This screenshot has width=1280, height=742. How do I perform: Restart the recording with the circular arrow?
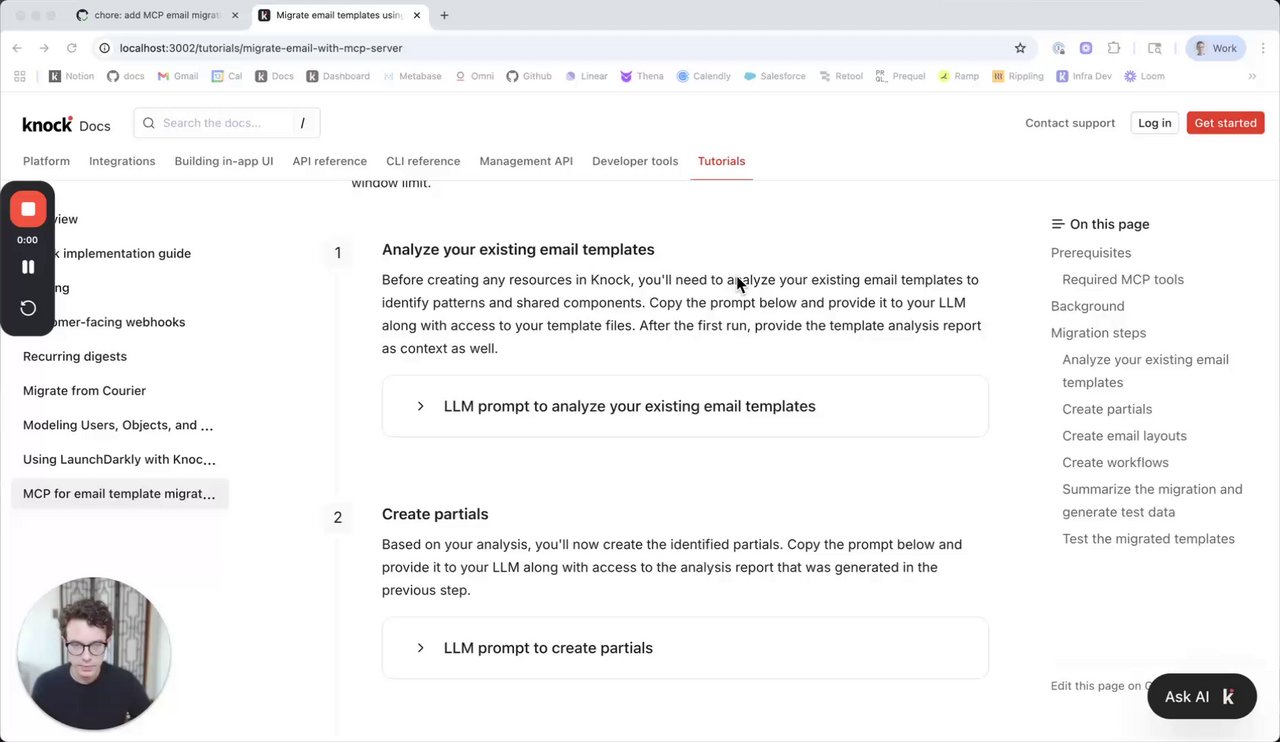coord(28,308)
